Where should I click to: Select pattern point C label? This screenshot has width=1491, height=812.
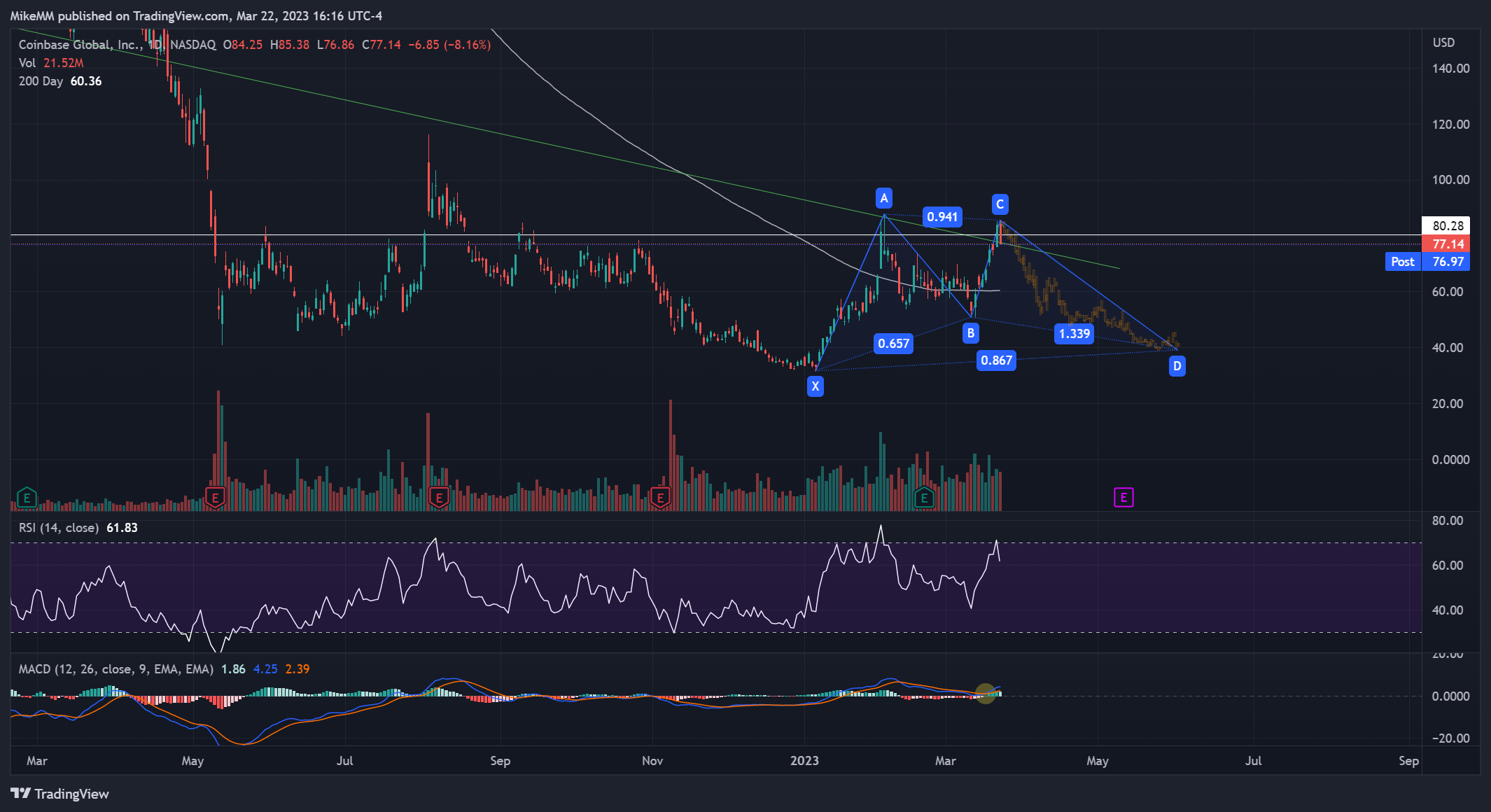click(x=1000, y=204)
